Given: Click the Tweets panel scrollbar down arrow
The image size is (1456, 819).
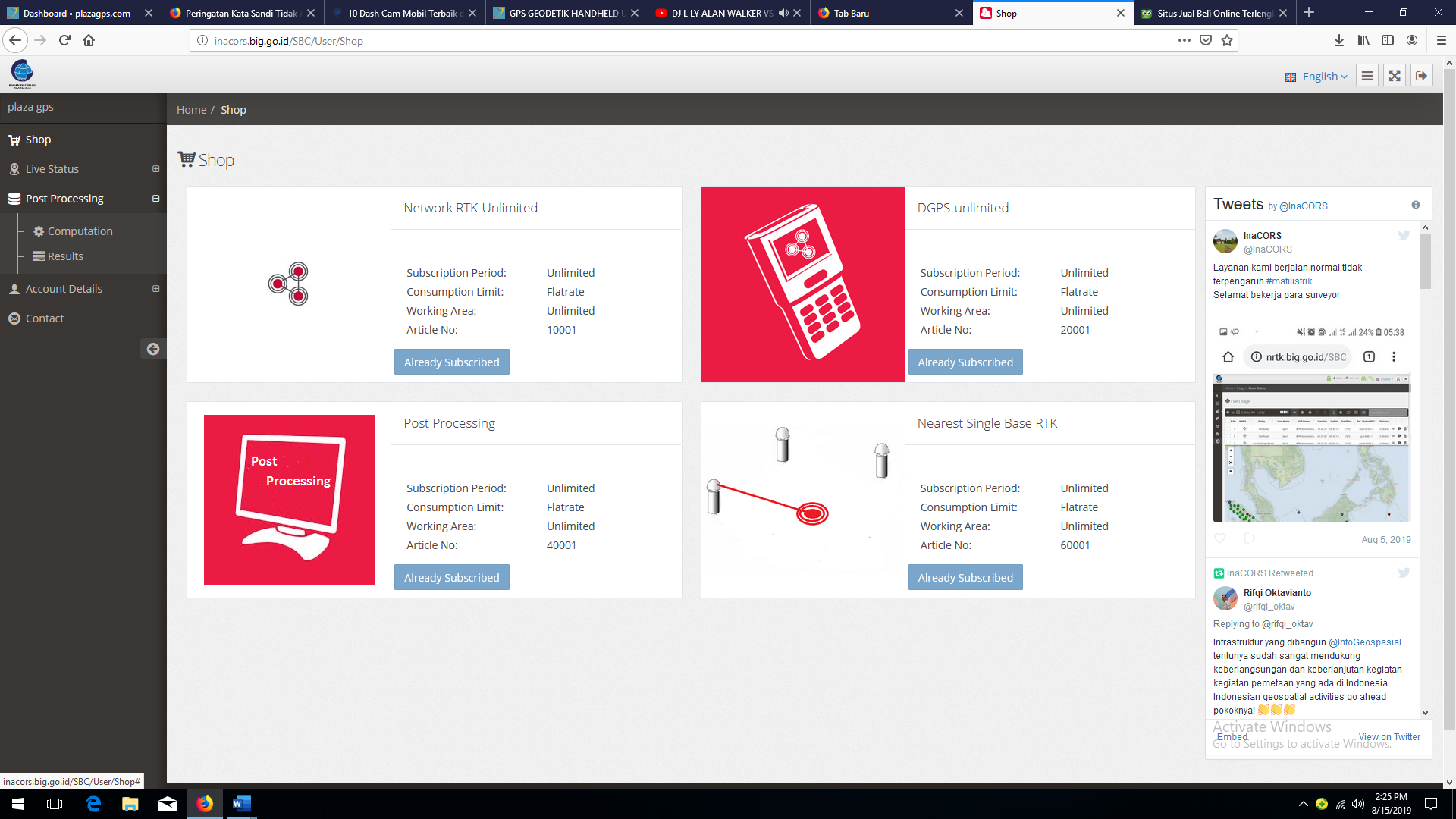Looking at the screenshot, I should pyautogui.click(x=1425, y=712).
